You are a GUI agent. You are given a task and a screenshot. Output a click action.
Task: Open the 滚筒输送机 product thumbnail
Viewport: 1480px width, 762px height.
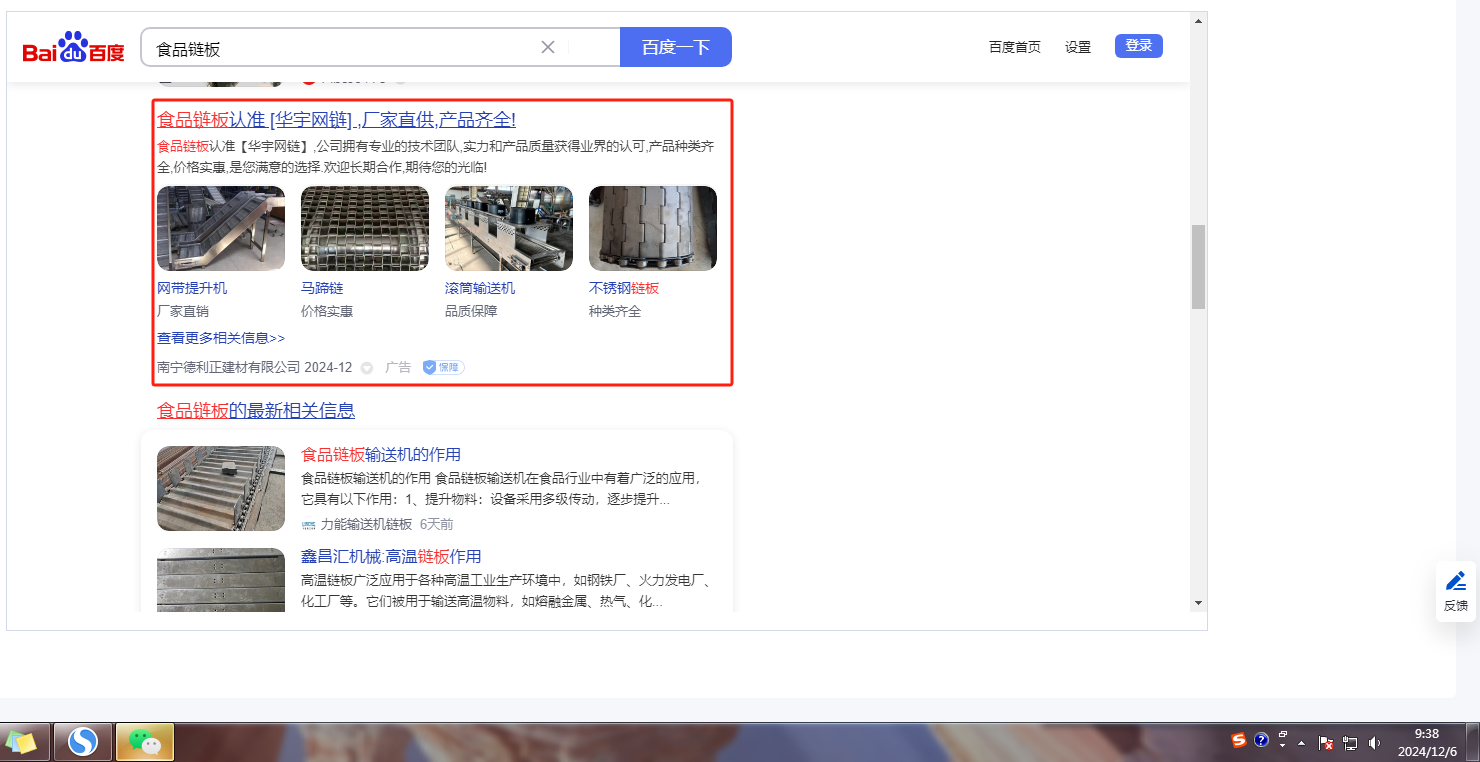pos(509,228)
